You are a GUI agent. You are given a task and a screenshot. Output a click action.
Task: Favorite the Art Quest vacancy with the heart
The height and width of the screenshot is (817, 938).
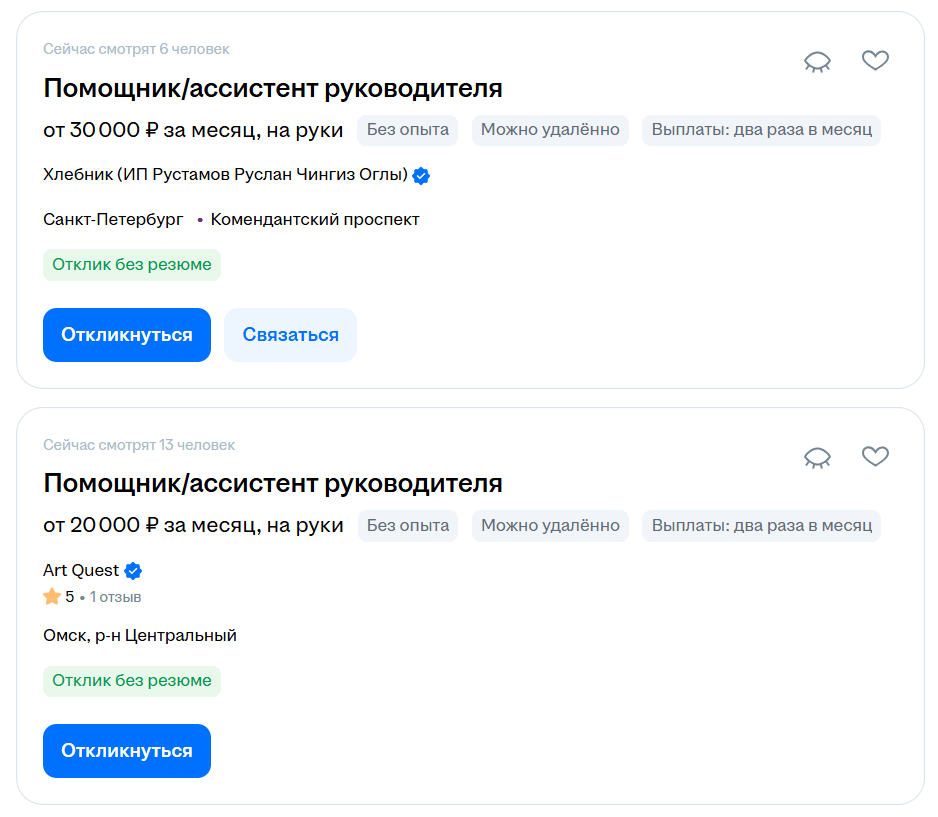(x=875, y=457)
